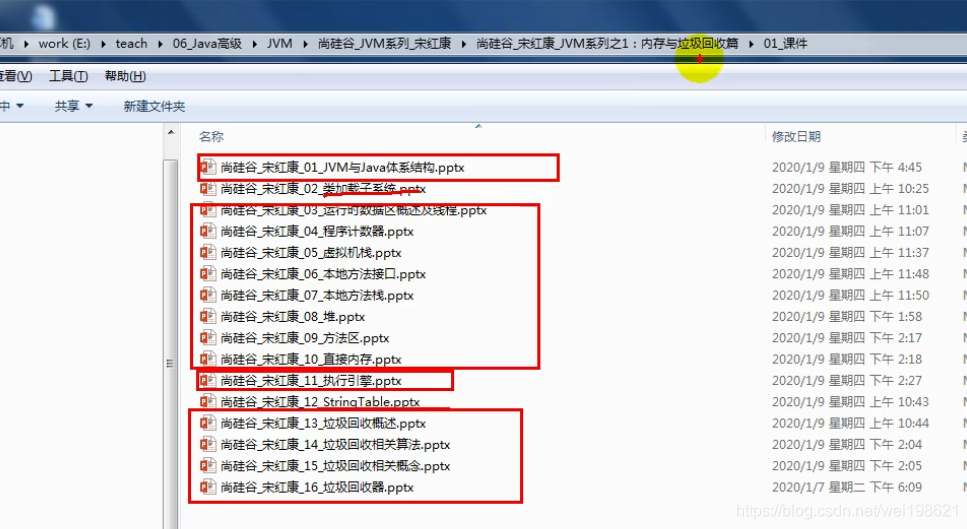The image size is (967, 529).
Task: Click the pptx icon of 14_垃圾回收相关算法 file
Action: coord(208,445)
